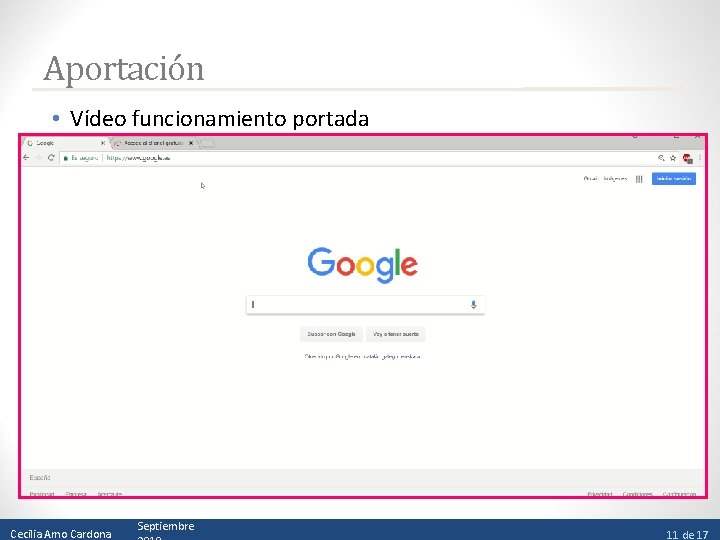
Task: Close the Google tab
Action: coord(103,143)
